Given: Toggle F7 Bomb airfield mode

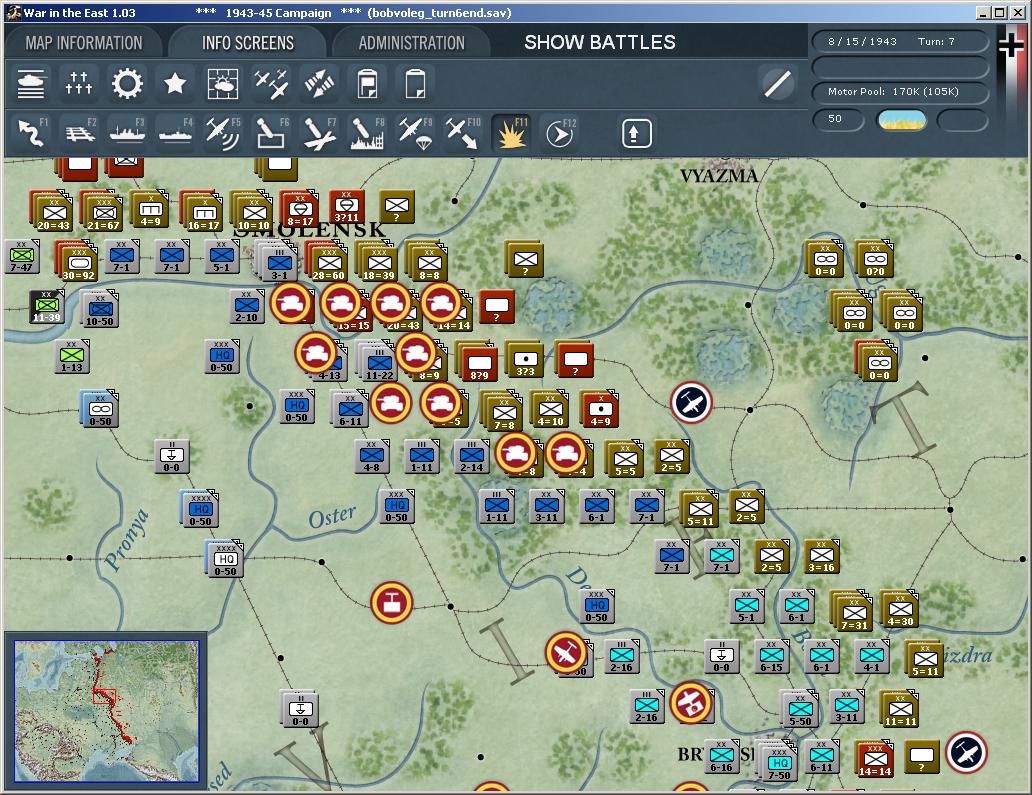Looking at the screenshot, I should coord(320,134).
